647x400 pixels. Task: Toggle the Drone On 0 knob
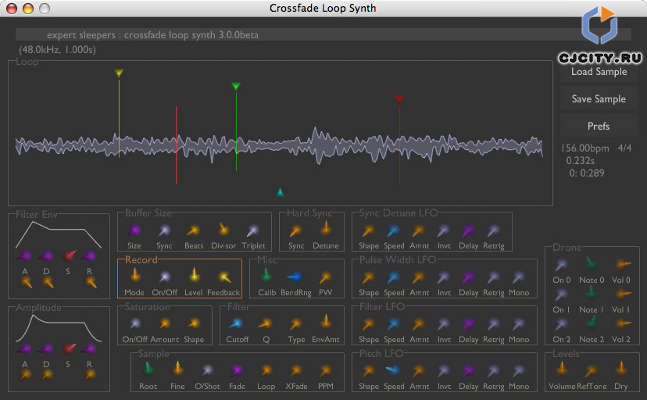[561, 265]
